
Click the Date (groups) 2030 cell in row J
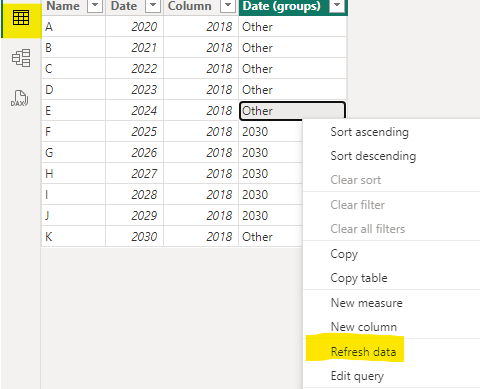(270, 216)
